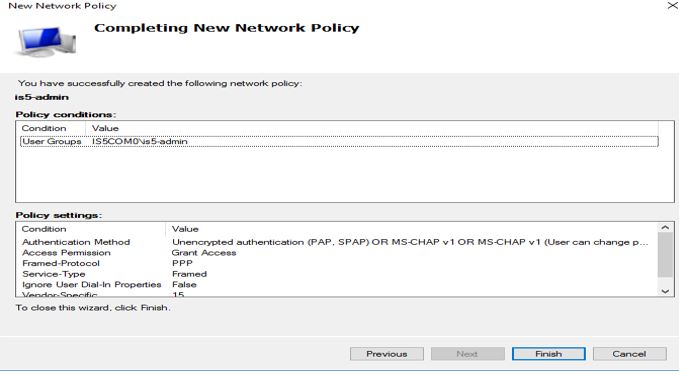Click scroll down arrow in Policy settings
This screenshot has width=679, height=374.
[665, 291]
